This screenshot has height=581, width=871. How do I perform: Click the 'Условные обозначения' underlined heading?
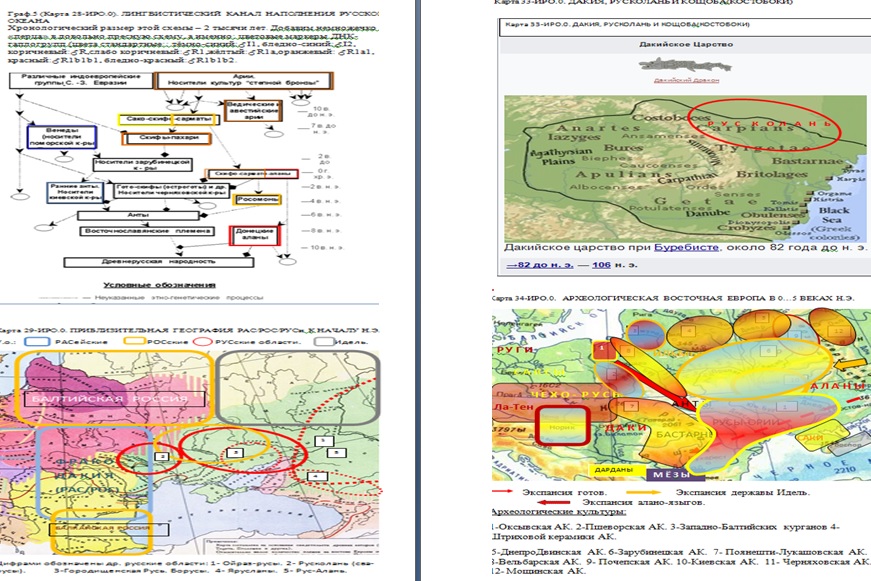coord(159,285)
